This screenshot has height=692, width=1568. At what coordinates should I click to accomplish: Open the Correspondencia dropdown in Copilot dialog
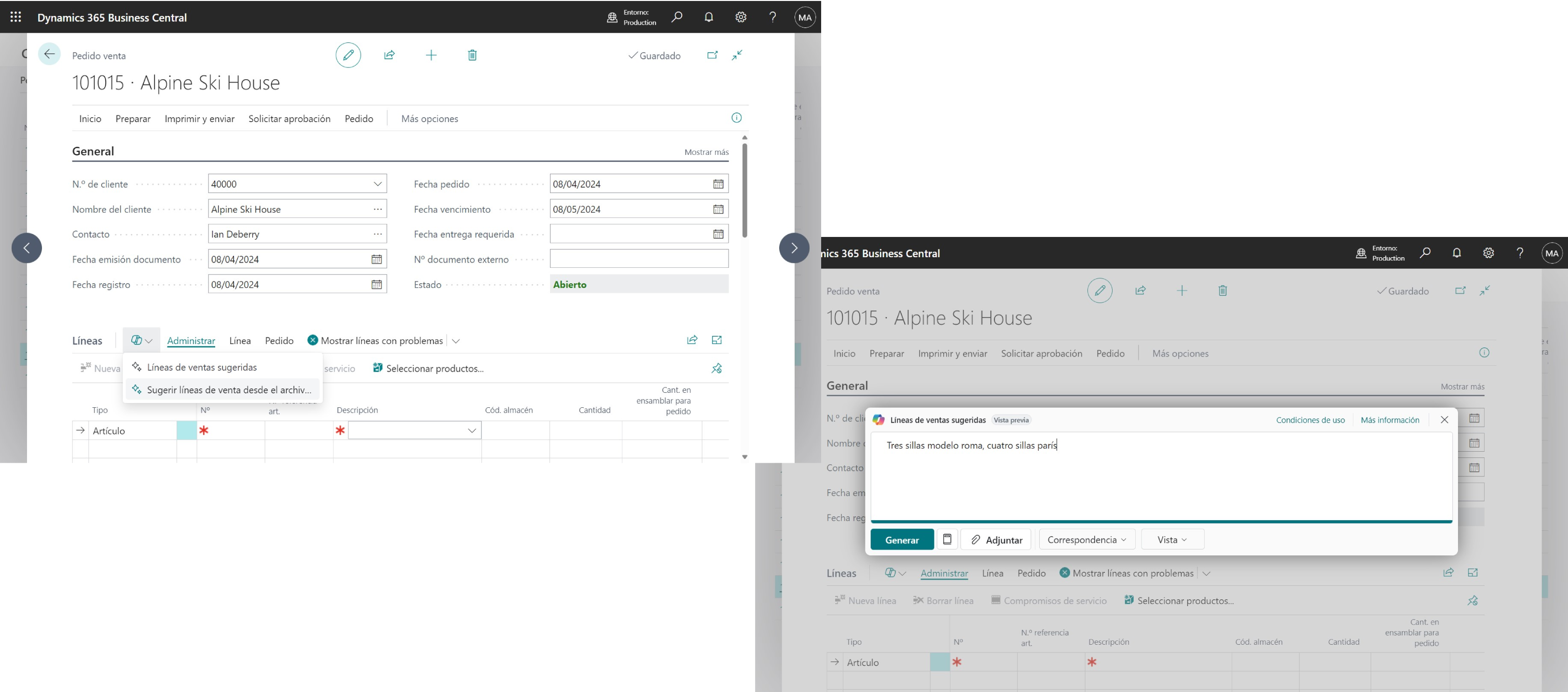1087,539
